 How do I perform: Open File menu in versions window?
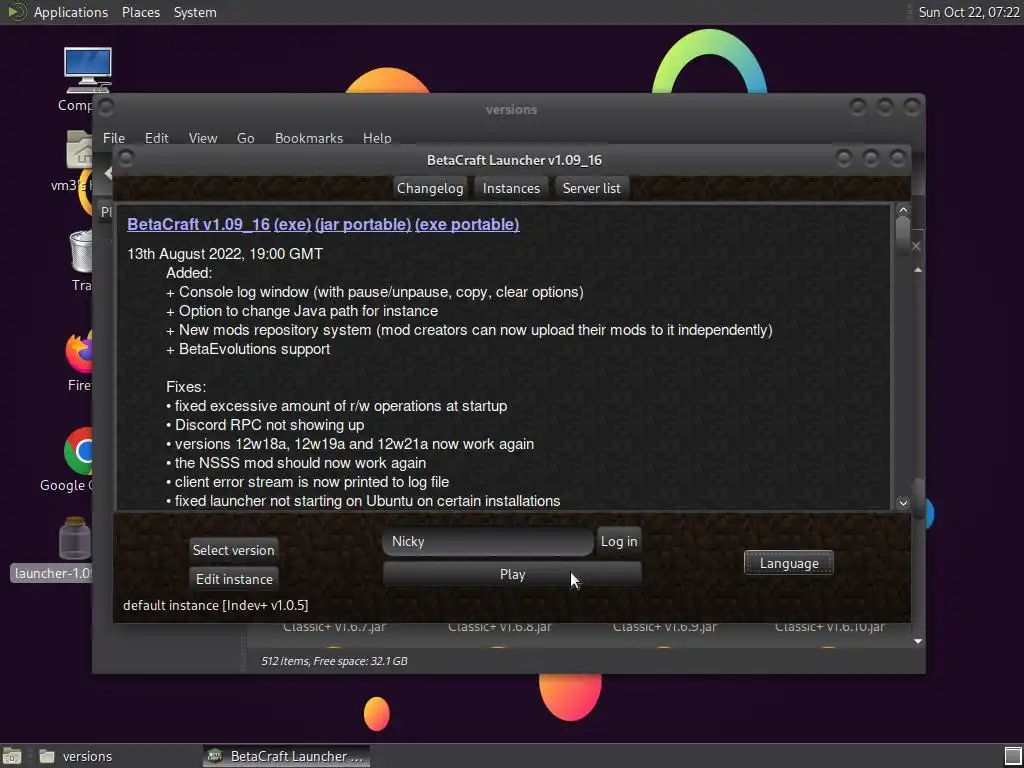pos(114,138)
